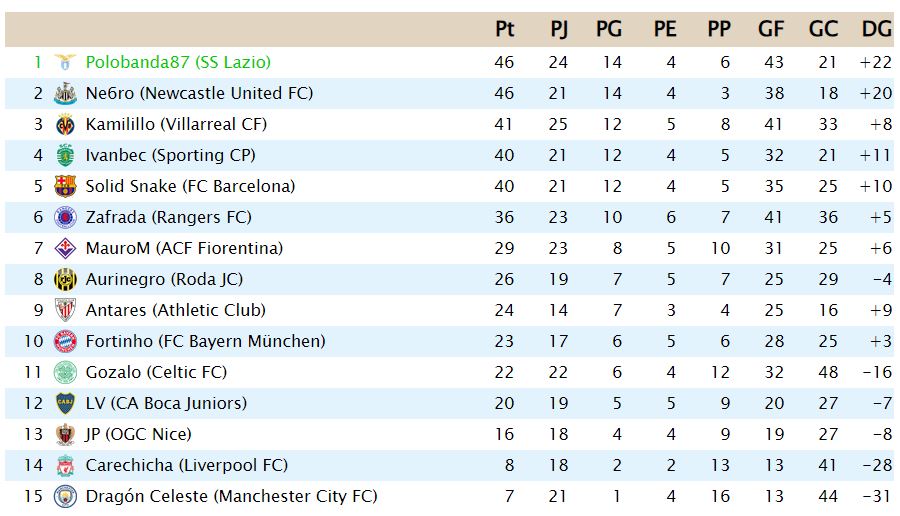Sort table by Pt column header

(x=505, y=29)
